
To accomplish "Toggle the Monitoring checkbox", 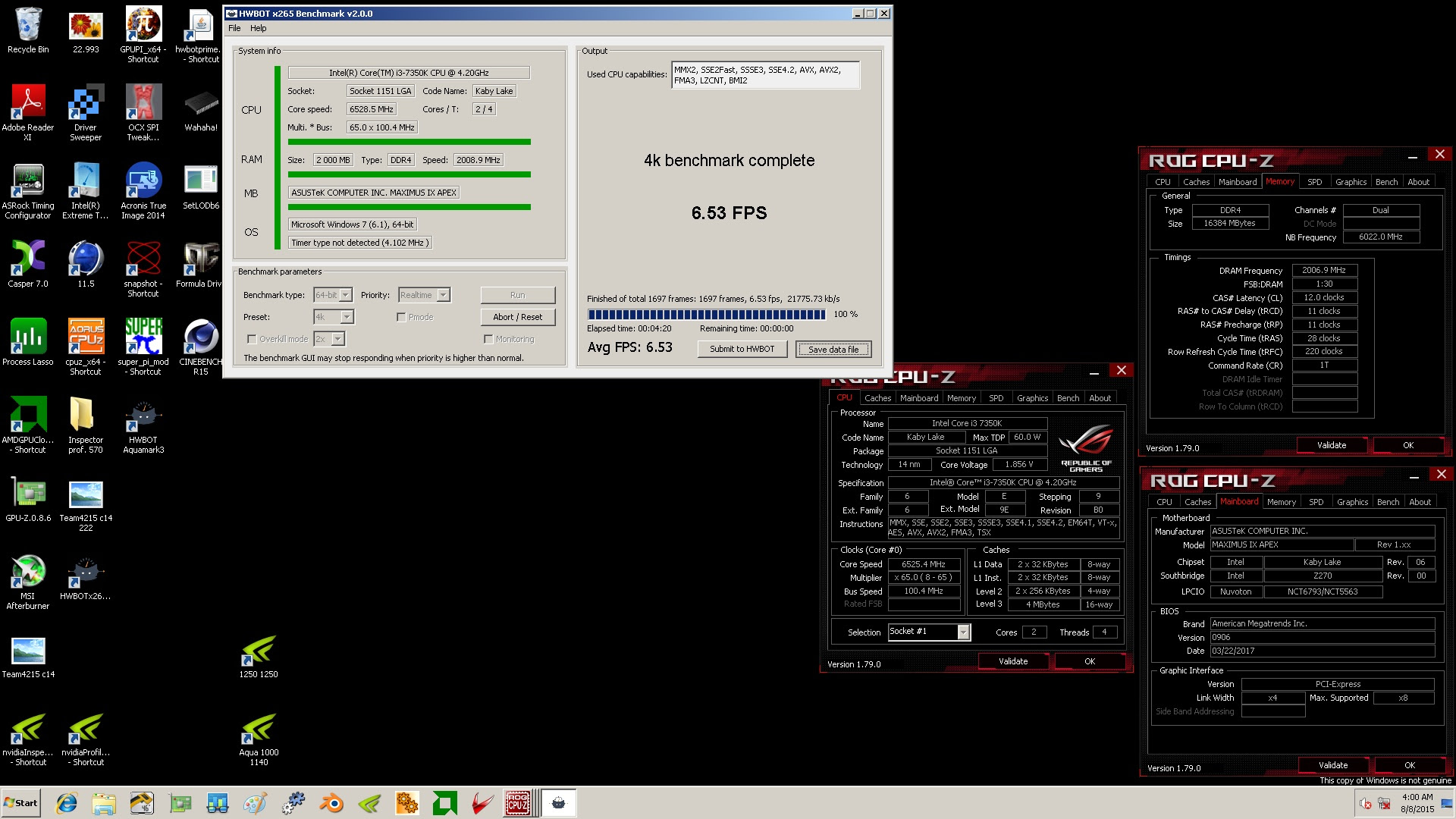I will pos(488,339).
